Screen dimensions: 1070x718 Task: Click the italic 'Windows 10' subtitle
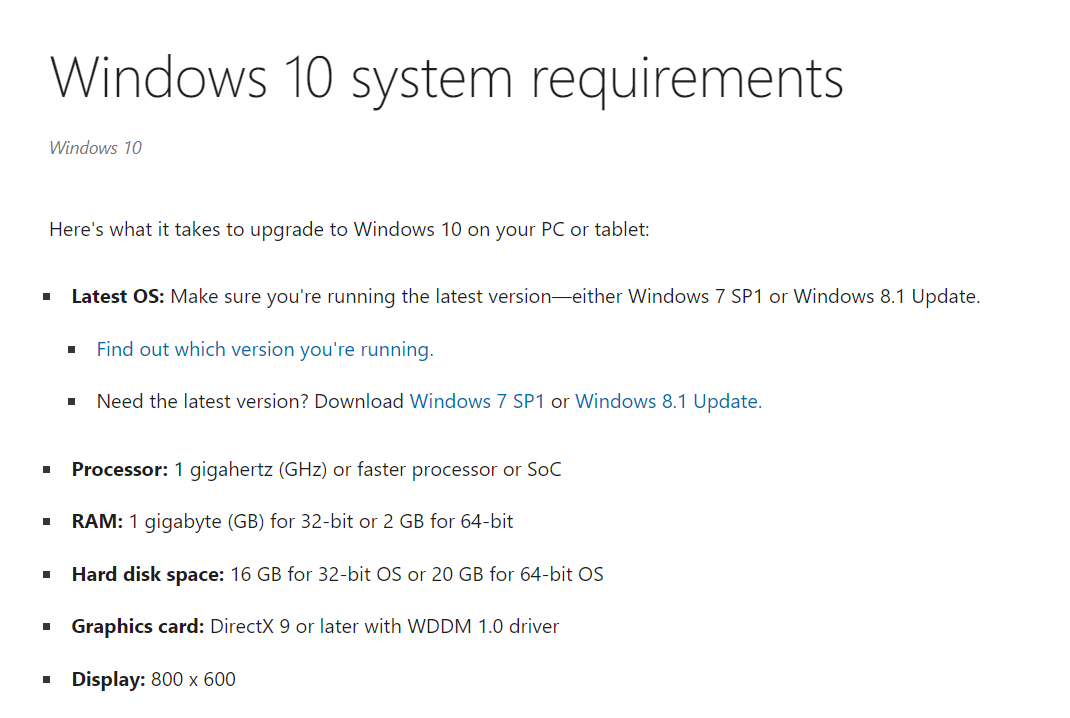click(96, 148)
